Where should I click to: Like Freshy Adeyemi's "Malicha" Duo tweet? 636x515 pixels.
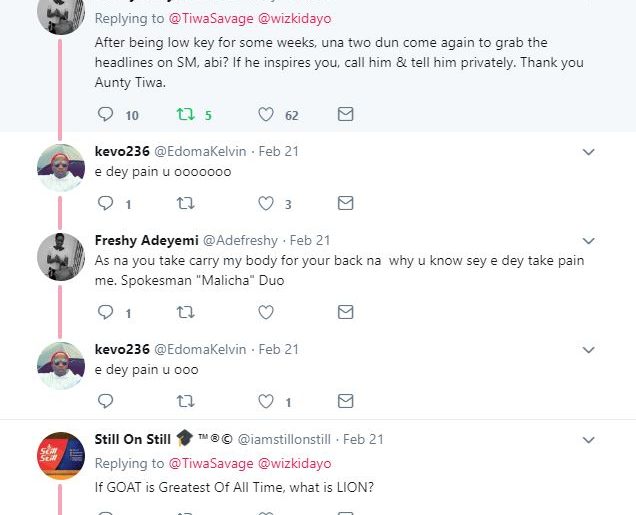(266, 313)
